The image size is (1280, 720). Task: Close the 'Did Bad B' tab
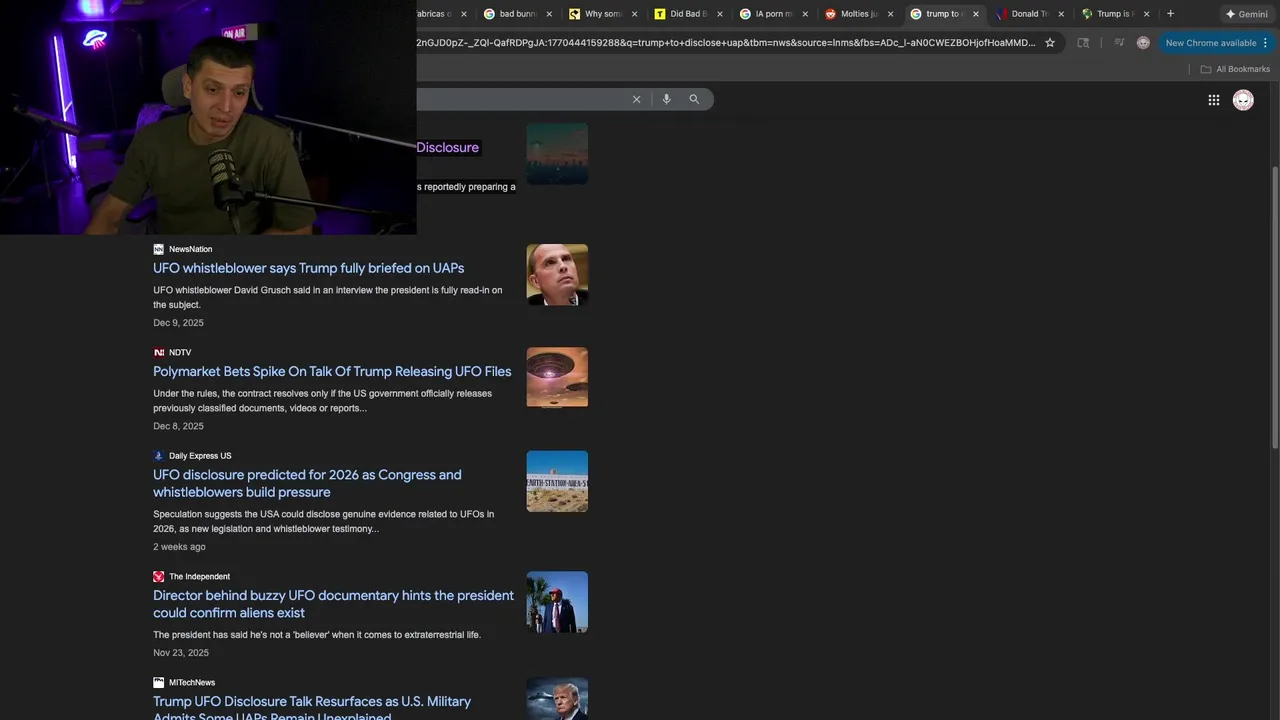pyautogui.click(x=719, y=14)
